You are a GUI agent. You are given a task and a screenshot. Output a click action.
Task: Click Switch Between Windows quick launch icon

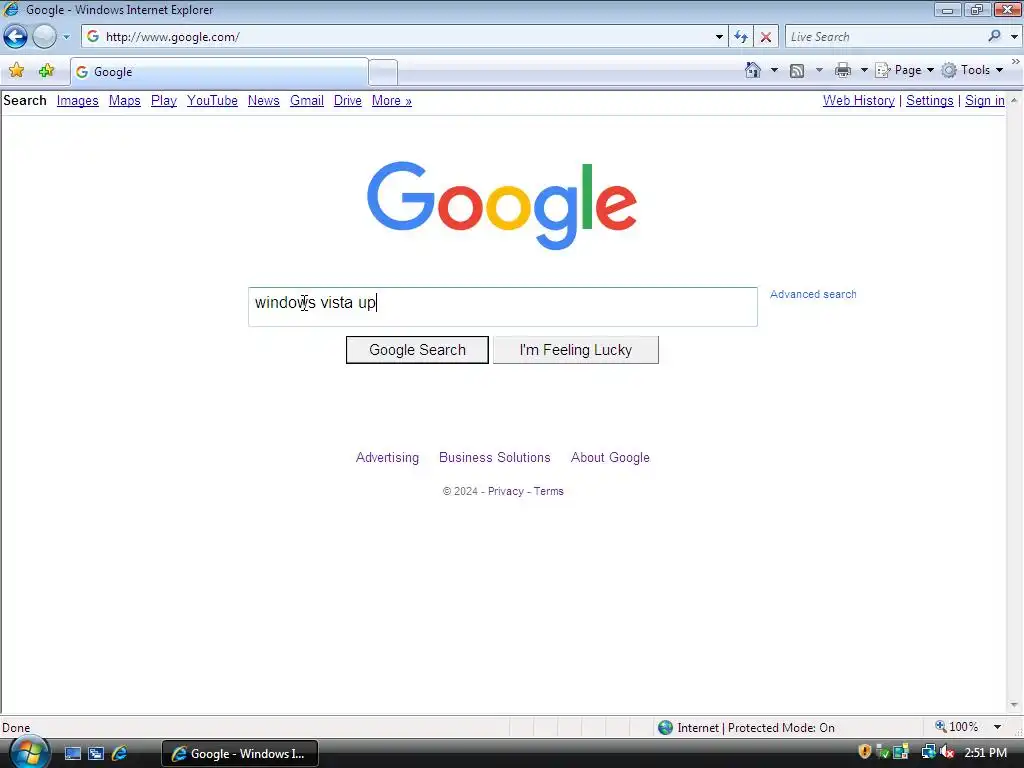tap(96, 754)
